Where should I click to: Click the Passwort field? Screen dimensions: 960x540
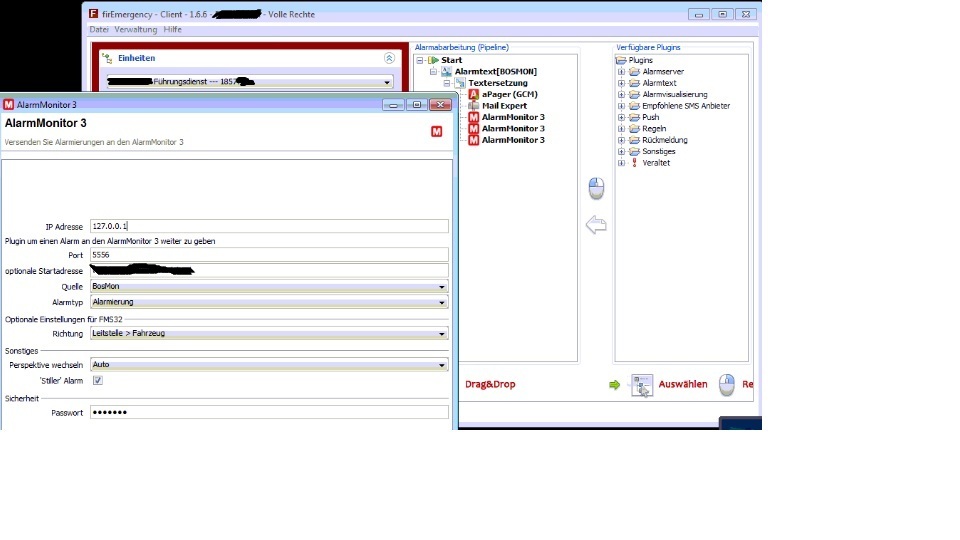coord(269,413)
